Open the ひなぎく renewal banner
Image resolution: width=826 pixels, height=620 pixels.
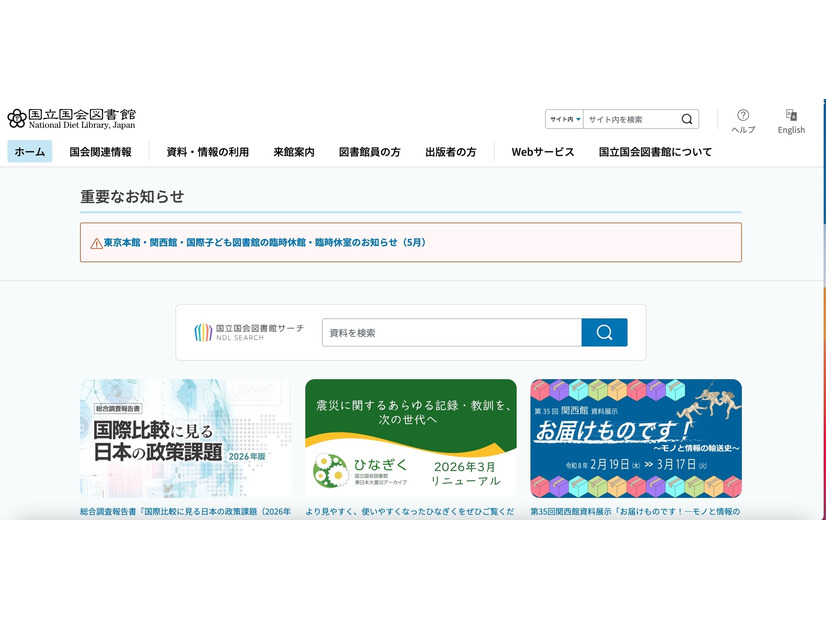(x=411, y=438)
